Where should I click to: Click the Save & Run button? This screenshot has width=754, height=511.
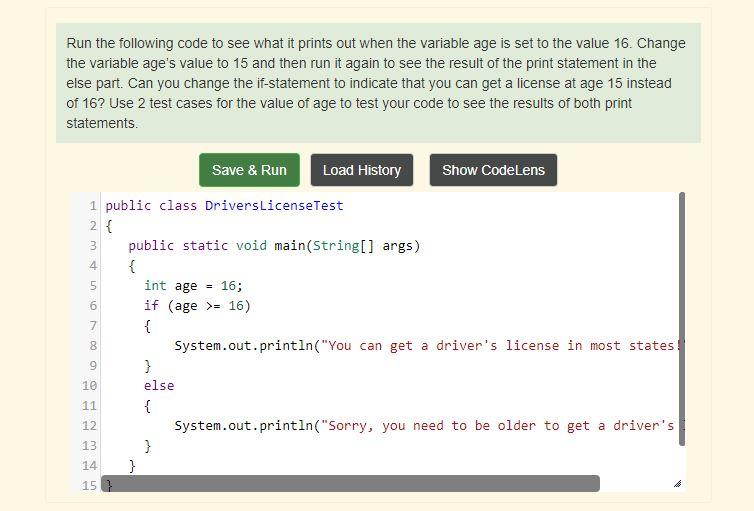249,170
